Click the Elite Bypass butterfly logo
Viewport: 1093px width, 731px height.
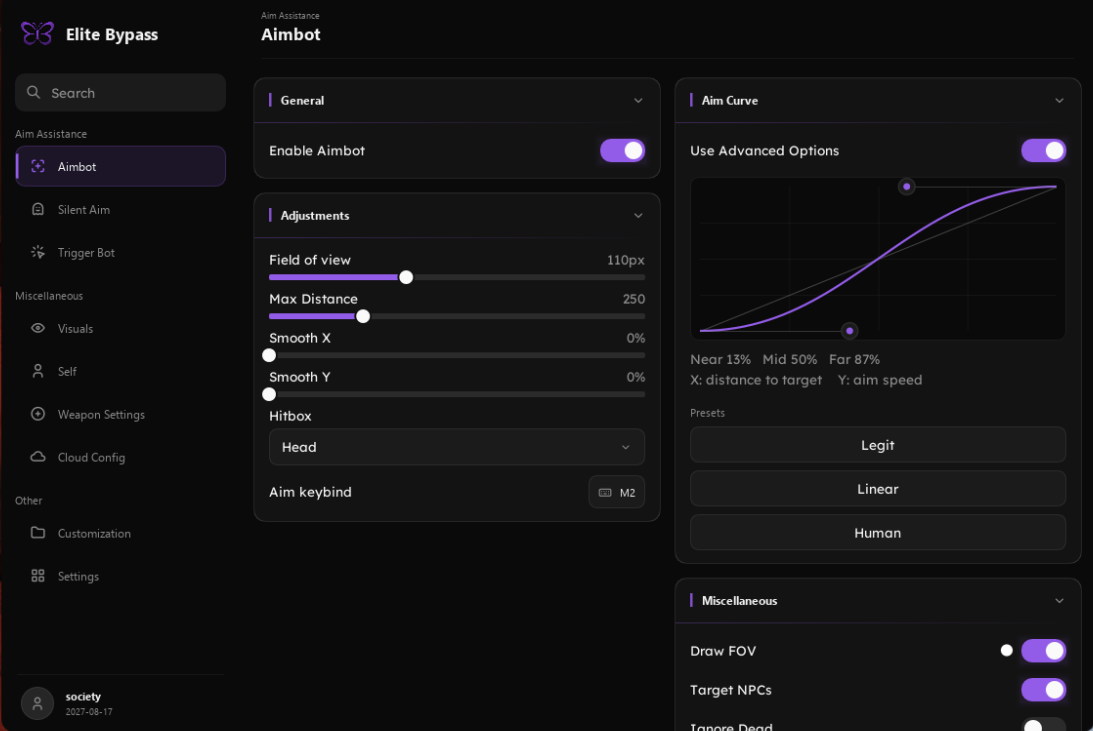click(37, 33)
